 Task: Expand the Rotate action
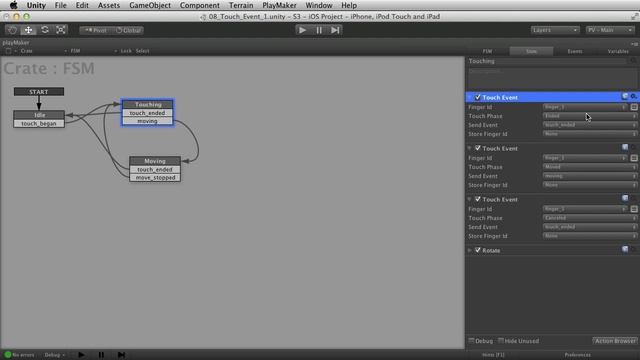(469, 250)
